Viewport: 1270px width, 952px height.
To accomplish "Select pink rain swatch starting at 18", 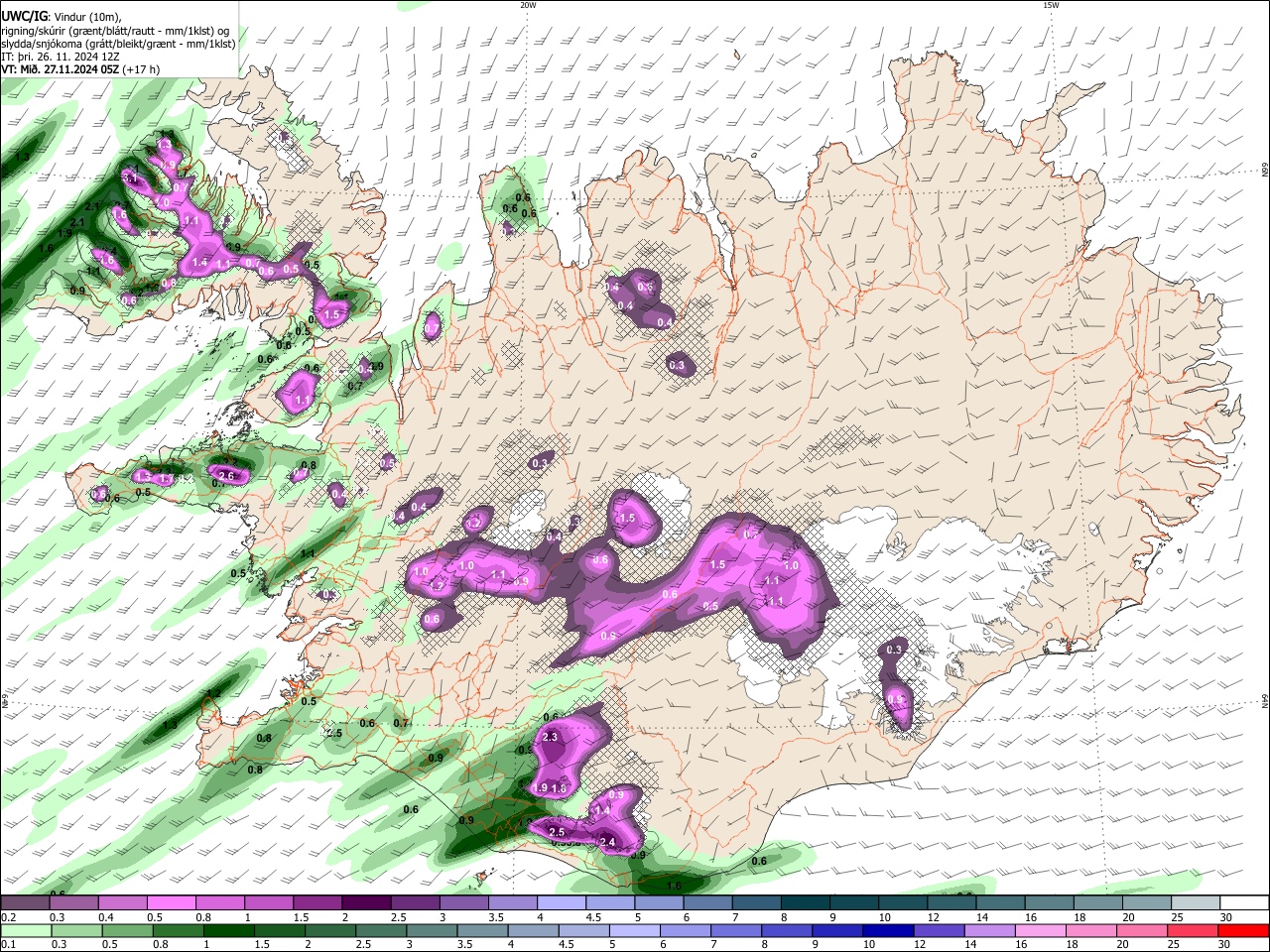I will pyautogui.click(x=1094, y=930).
